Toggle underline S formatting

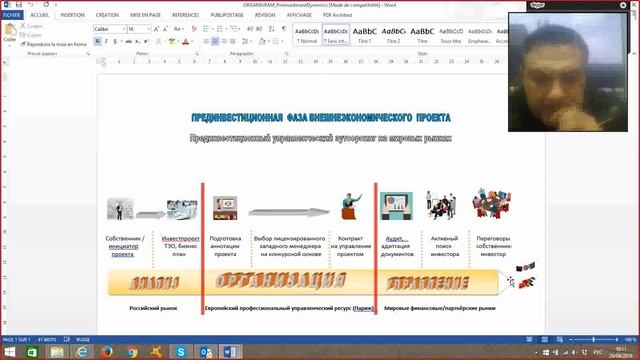115,41
